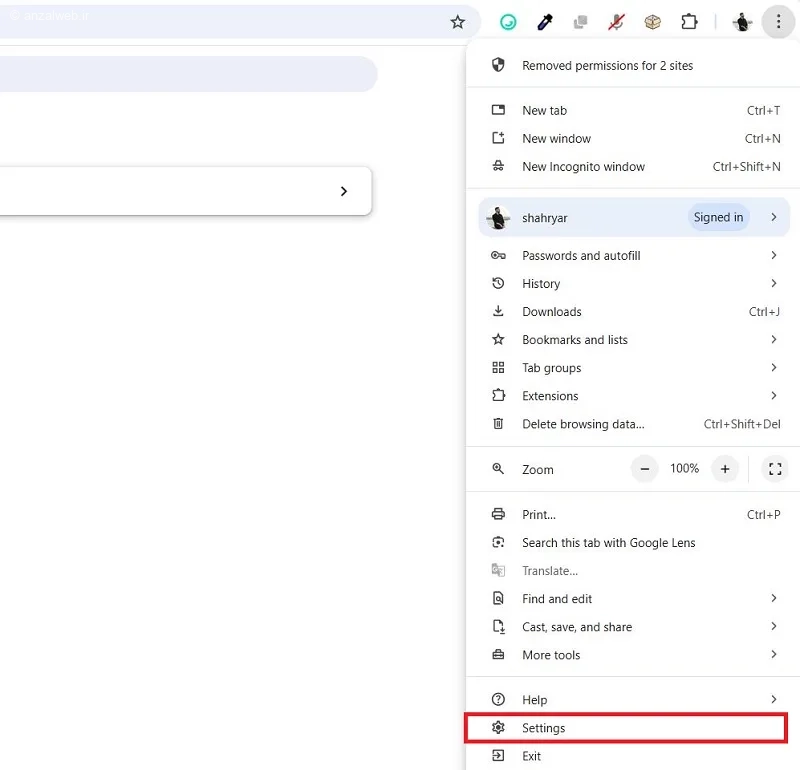Click the Passwords key icon
The image size is (800, 770).
coord(498,255)
